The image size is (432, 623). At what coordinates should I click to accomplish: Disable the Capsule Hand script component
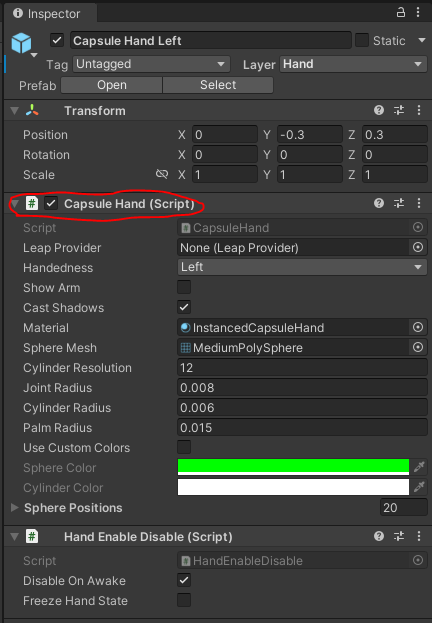51,203
